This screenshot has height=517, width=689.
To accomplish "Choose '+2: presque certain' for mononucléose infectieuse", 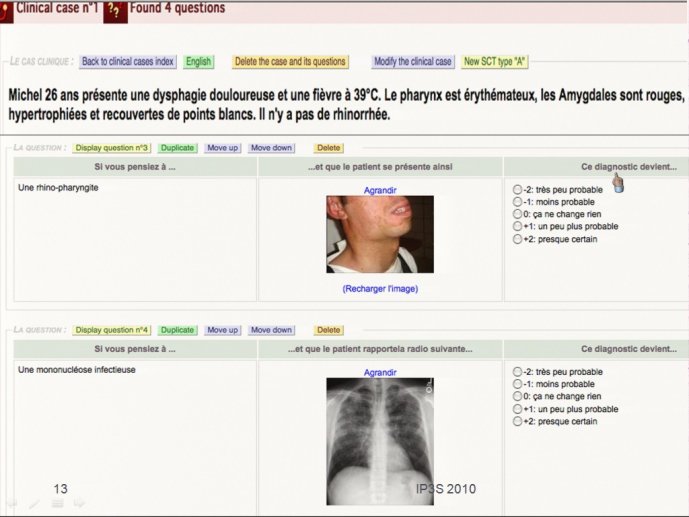I will (517, 421).
